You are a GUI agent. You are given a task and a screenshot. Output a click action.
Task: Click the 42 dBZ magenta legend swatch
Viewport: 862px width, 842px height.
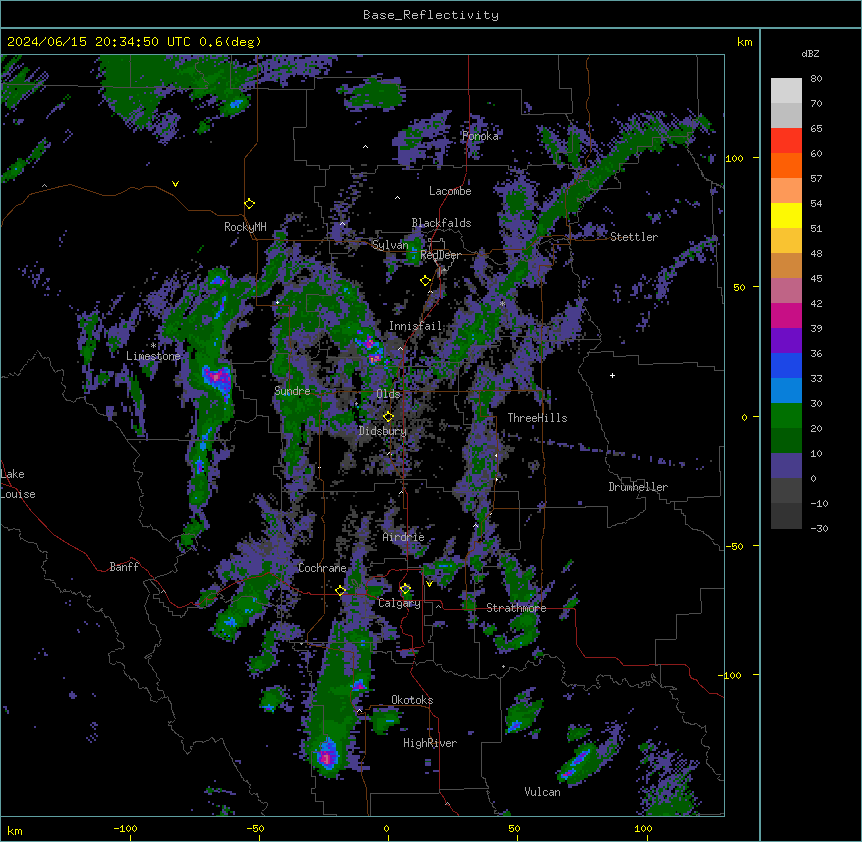point(786,315)
